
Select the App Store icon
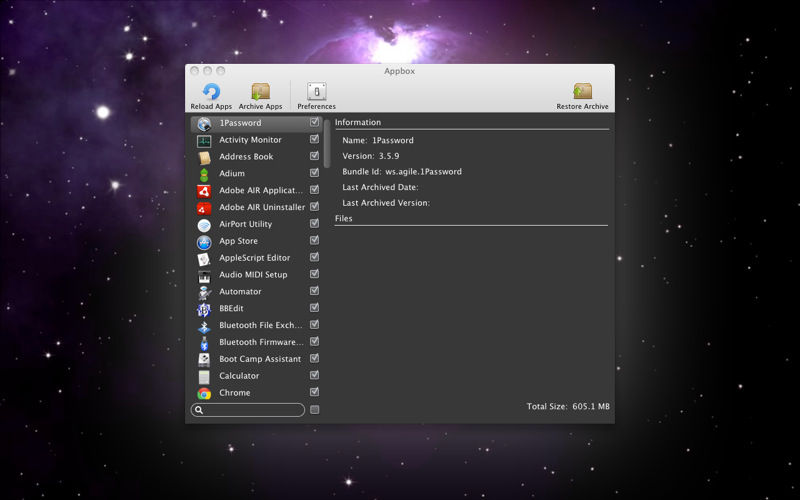point(204,242)
